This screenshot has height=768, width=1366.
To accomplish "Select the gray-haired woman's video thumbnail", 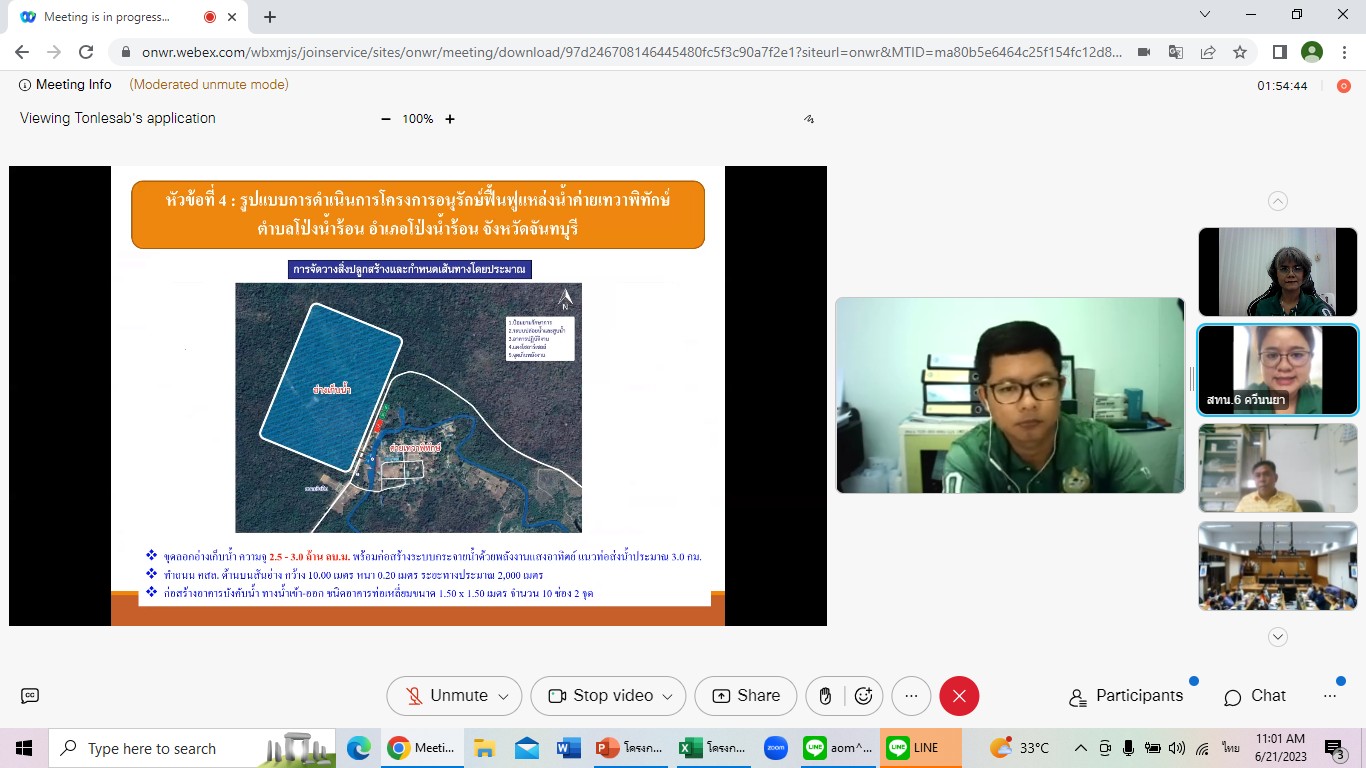I will 1278,272.
